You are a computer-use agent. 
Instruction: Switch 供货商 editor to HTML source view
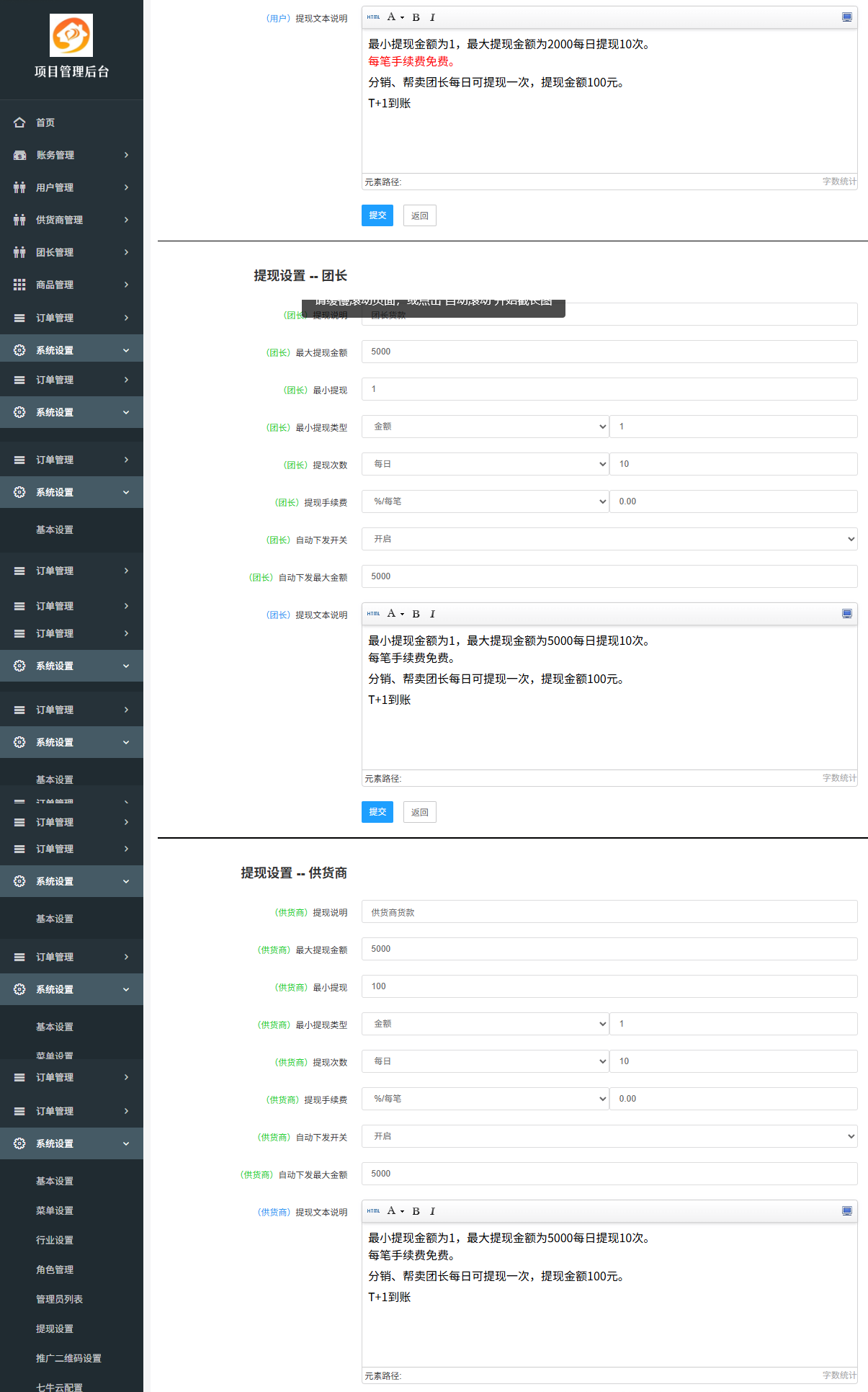[x=373, y=1211]
